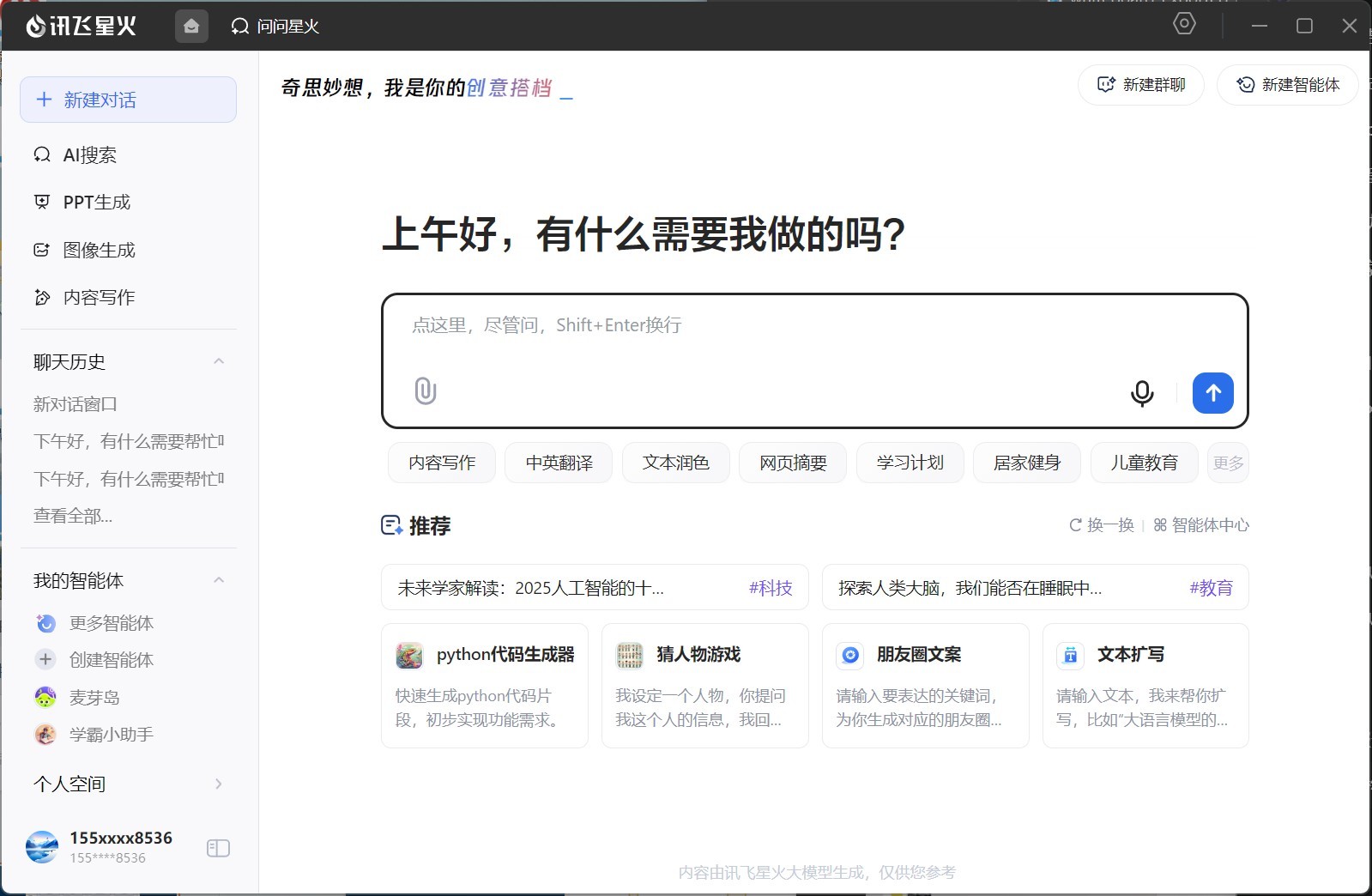The image size is (1372, 896).
Task: Click the paperclip attachment icon
Action: 425,391
